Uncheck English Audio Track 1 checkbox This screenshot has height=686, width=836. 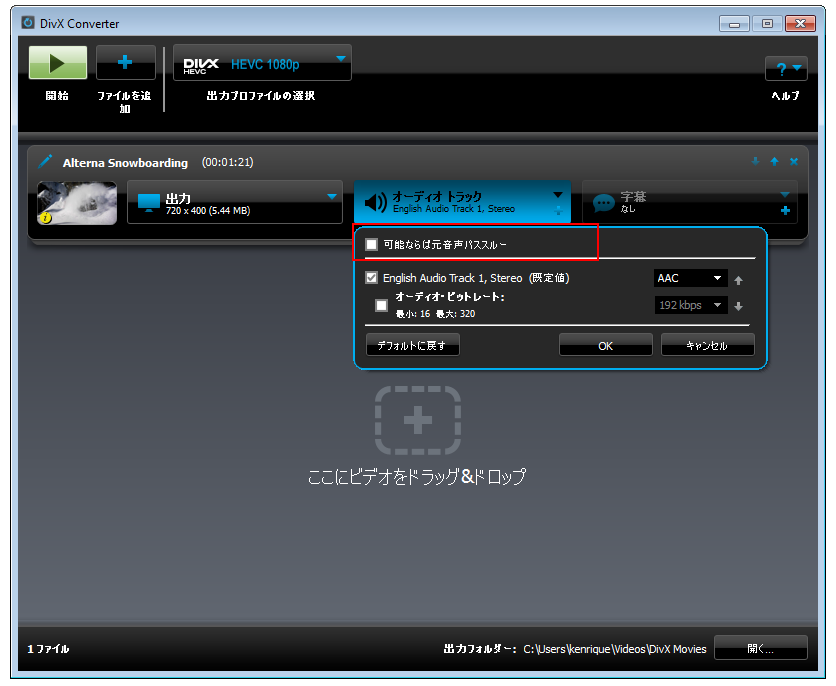[x=372, y=278]
